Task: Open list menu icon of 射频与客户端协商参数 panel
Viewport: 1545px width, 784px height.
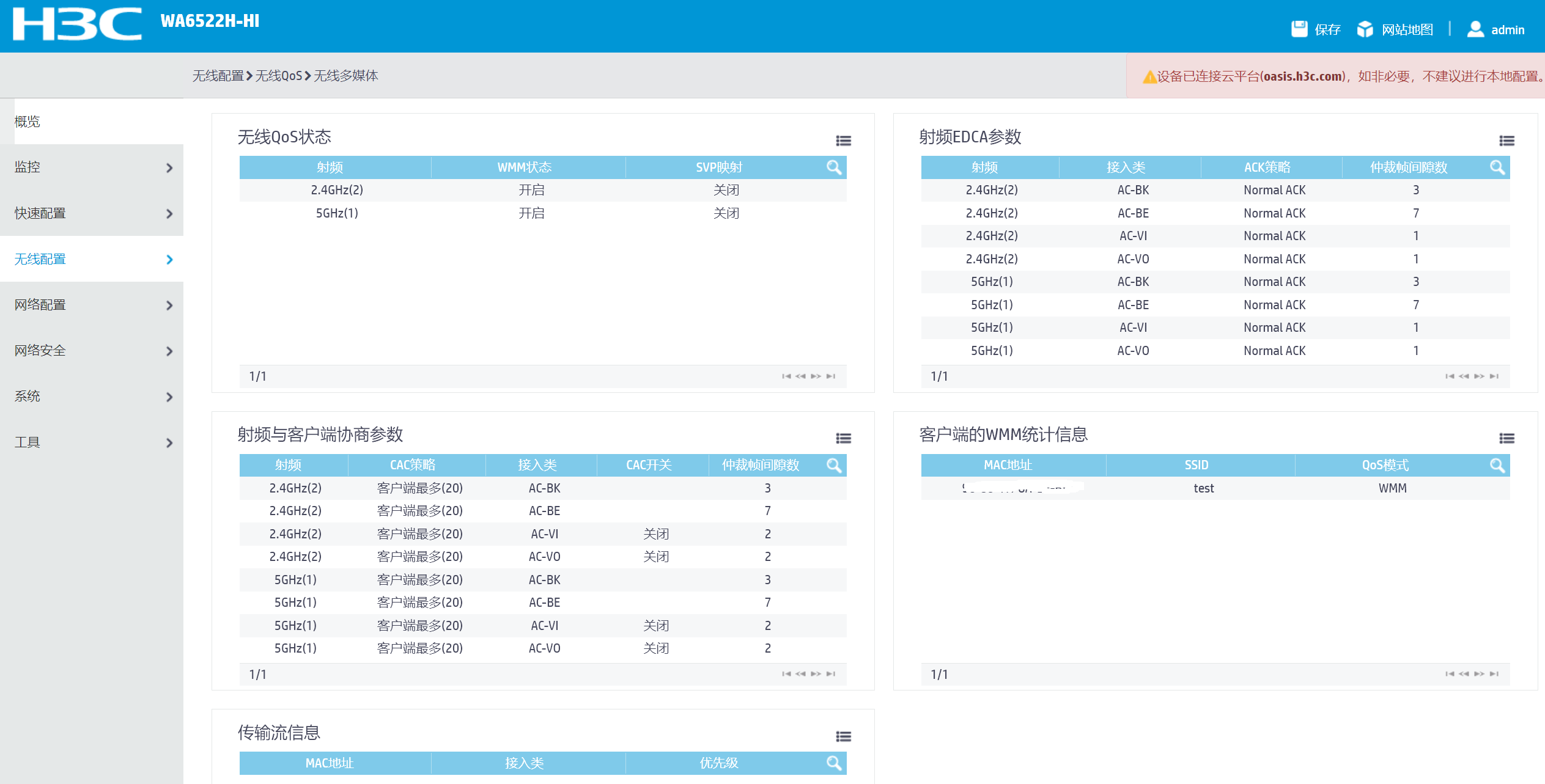Action: (843, 438)
